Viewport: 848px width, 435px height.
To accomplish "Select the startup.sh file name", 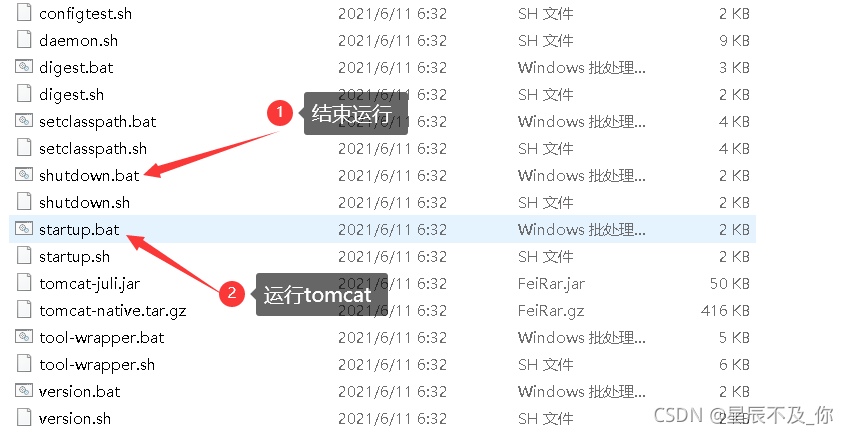I will click(75, 257).
